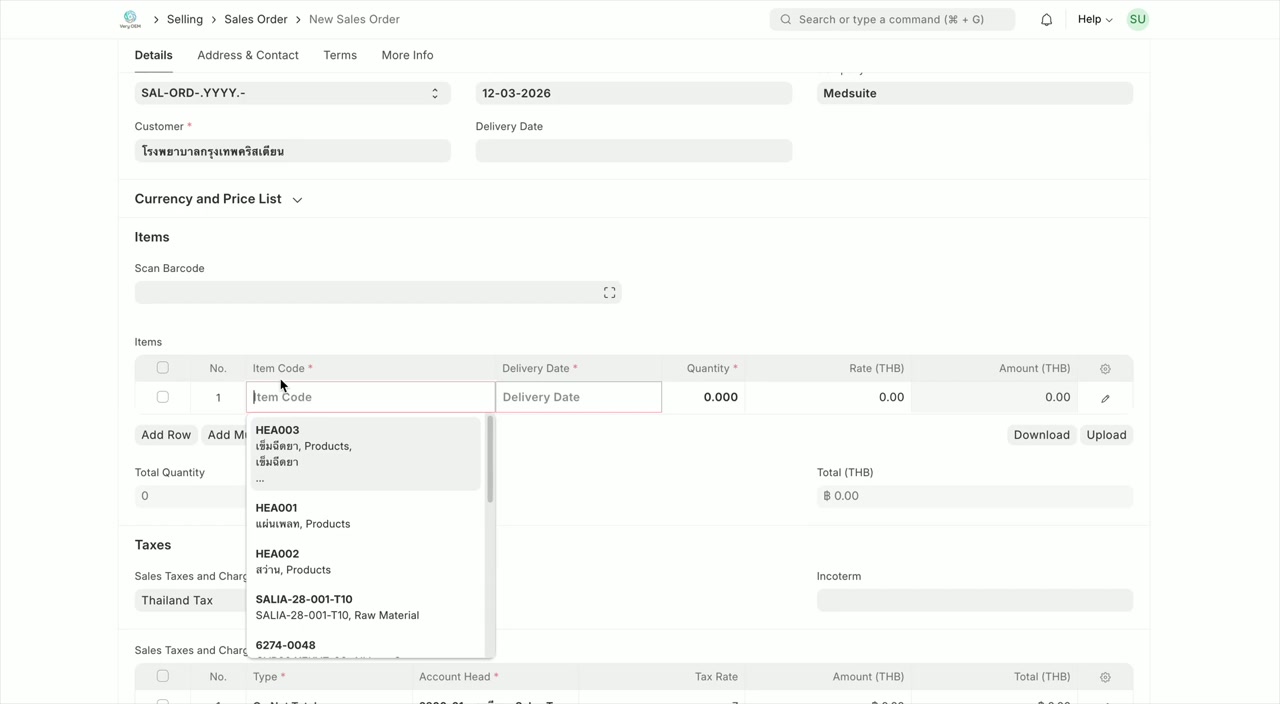
Task: Click the row 1 edit pencil icon
Action: 1105,398
